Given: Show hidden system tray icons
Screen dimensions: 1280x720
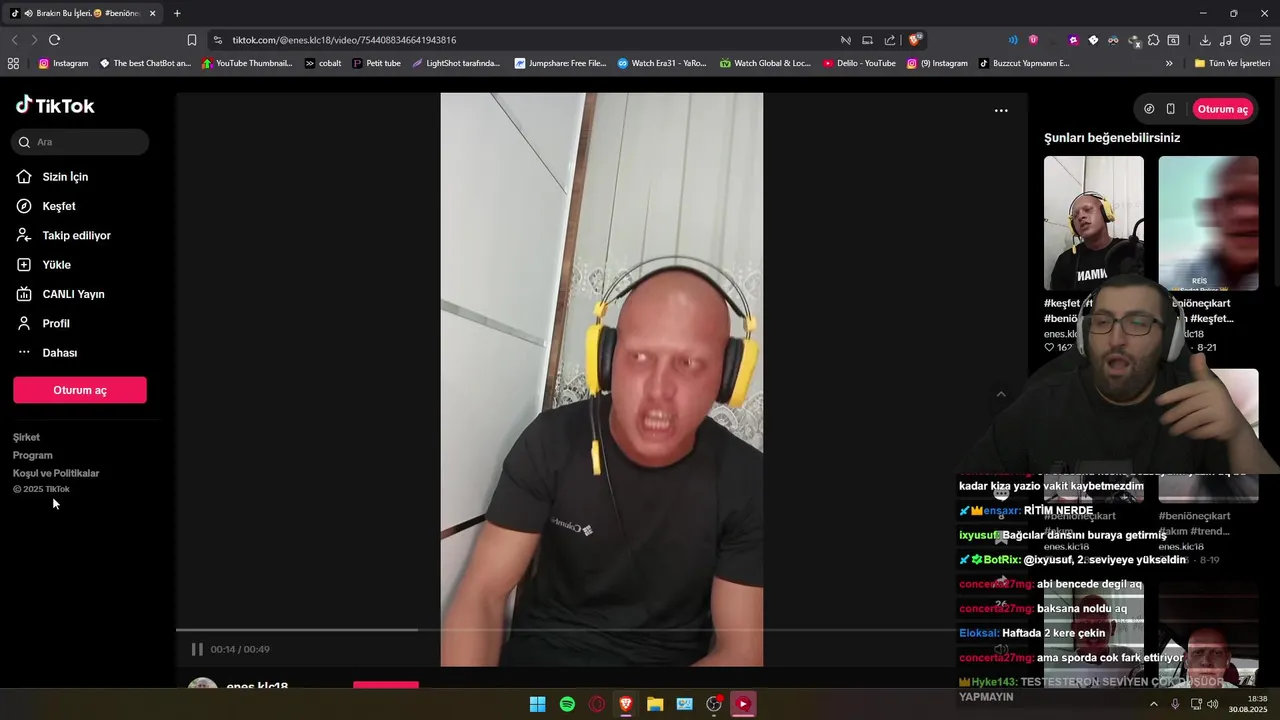Looking at the screenshot, I should pos(1153,704).
